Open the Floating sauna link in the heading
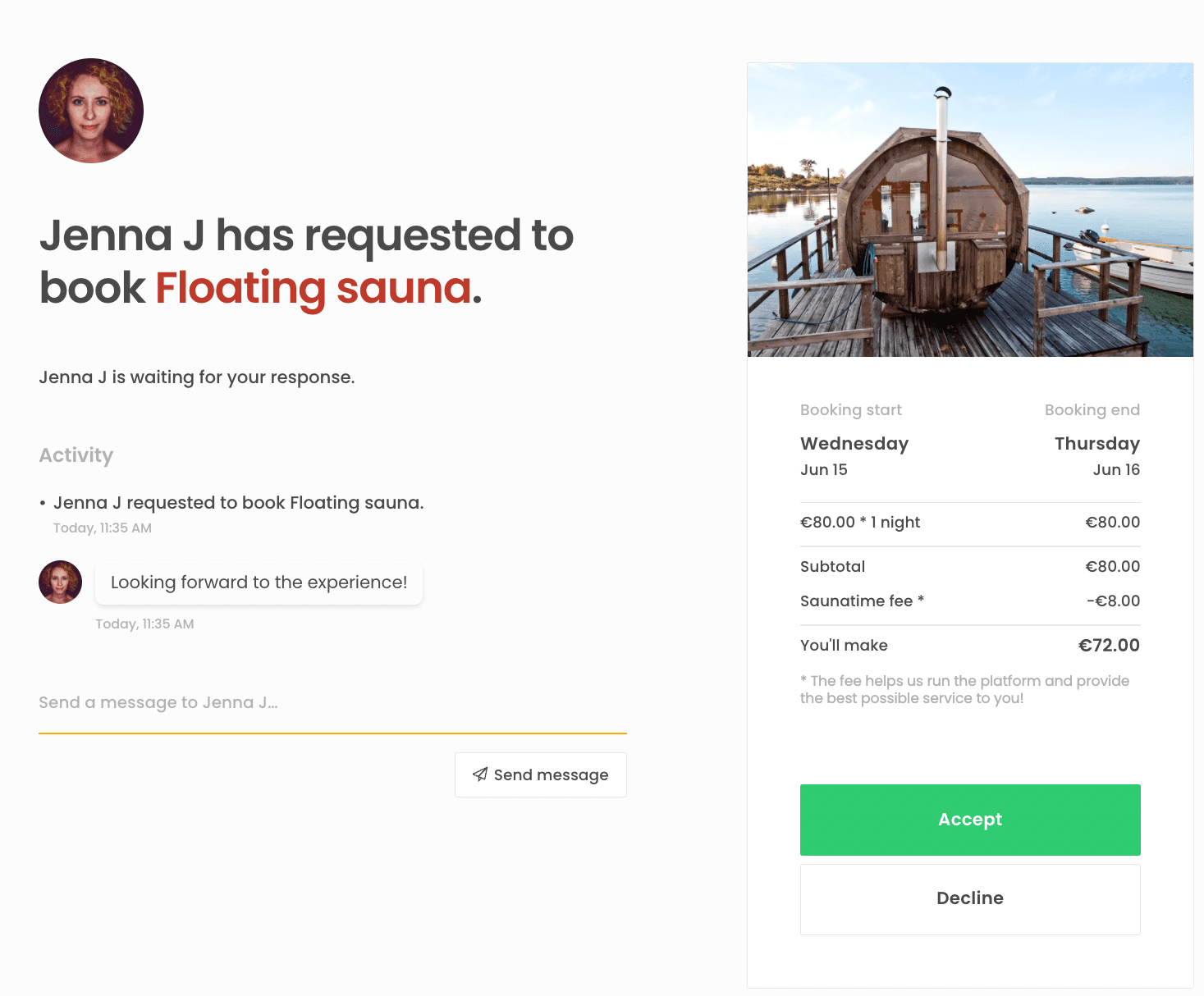The height and width of the screenshot is (996, 1204). pos(314,288)
